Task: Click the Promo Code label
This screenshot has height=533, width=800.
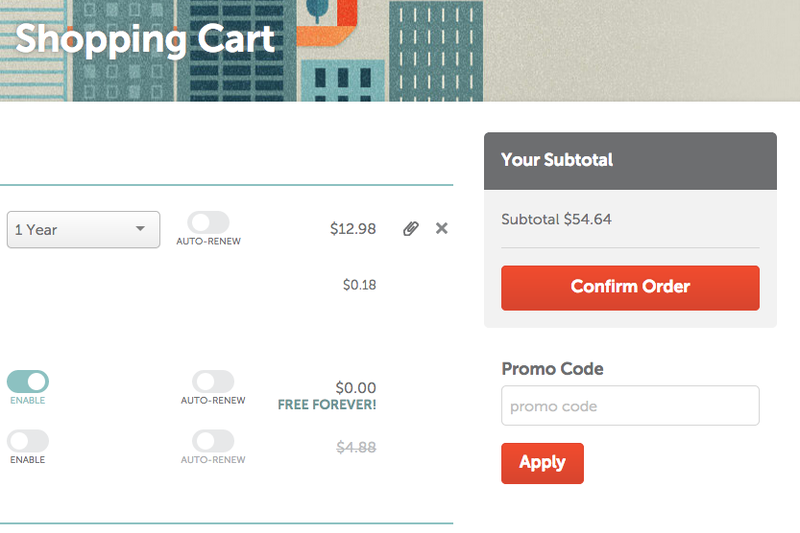Action: [x=552, y=369]
